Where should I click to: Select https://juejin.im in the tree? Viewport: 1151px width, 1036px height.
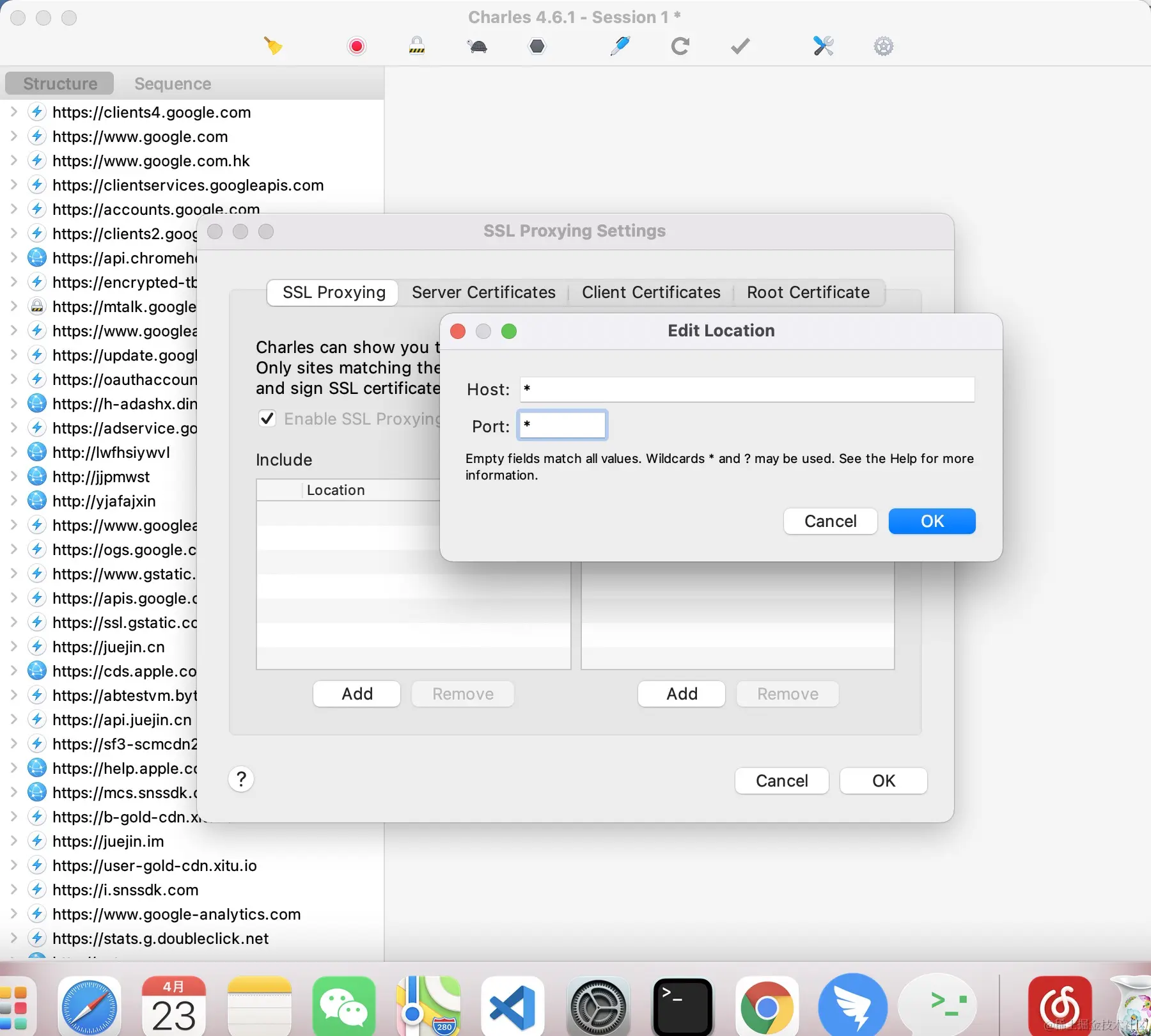[108, 841]
